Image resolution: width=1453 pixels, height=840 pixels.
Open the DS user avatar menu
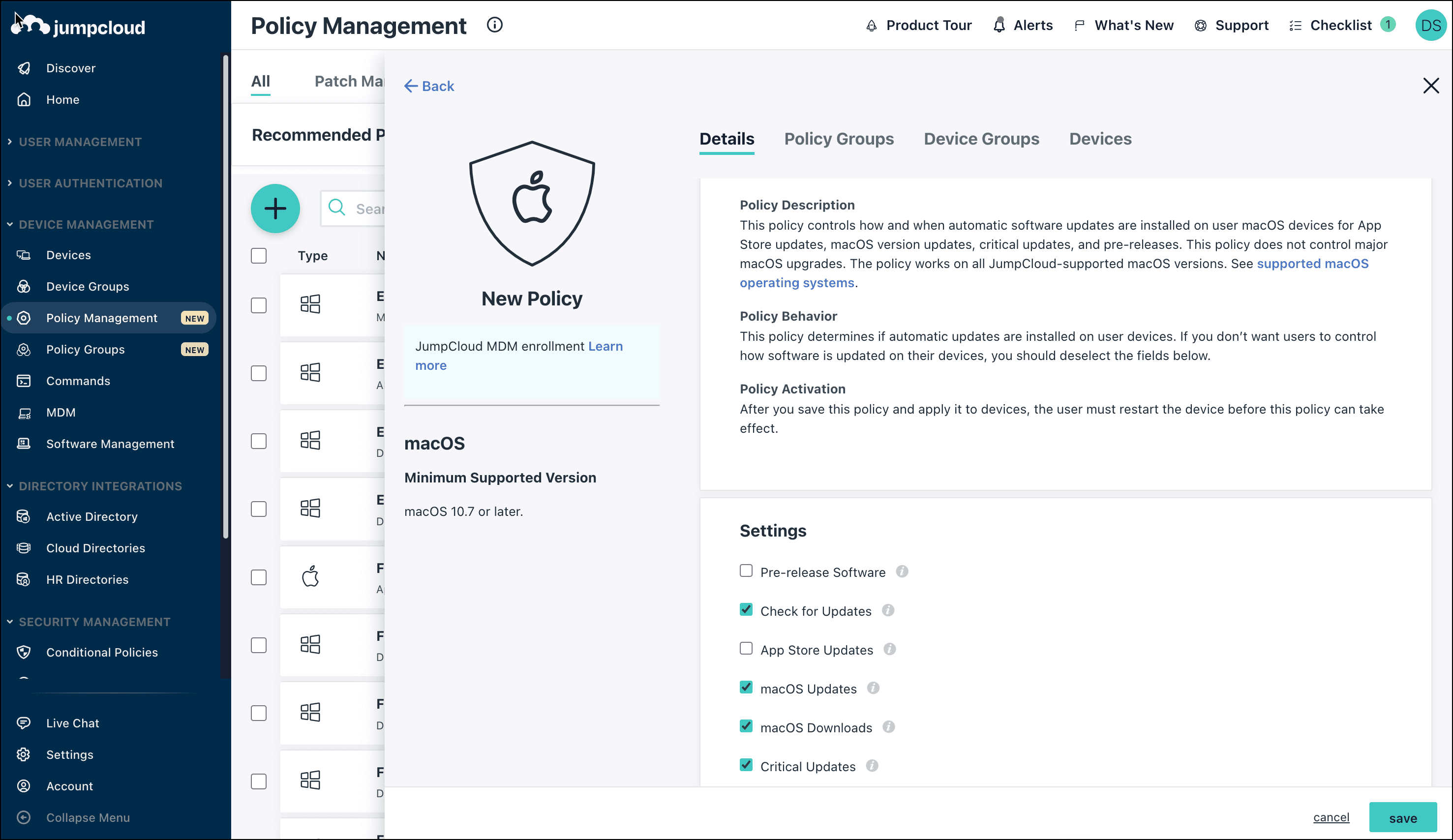tap(1430, 26)
